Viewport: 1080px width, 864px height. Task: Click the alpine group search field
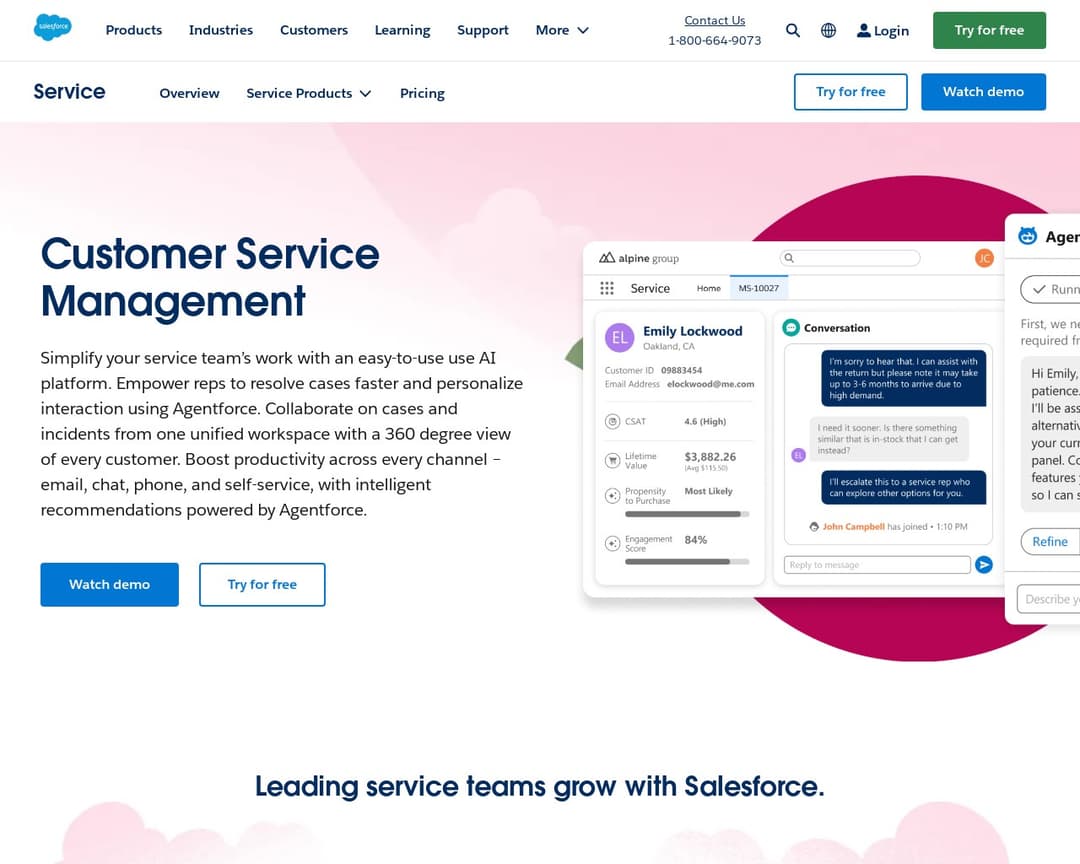850,258
